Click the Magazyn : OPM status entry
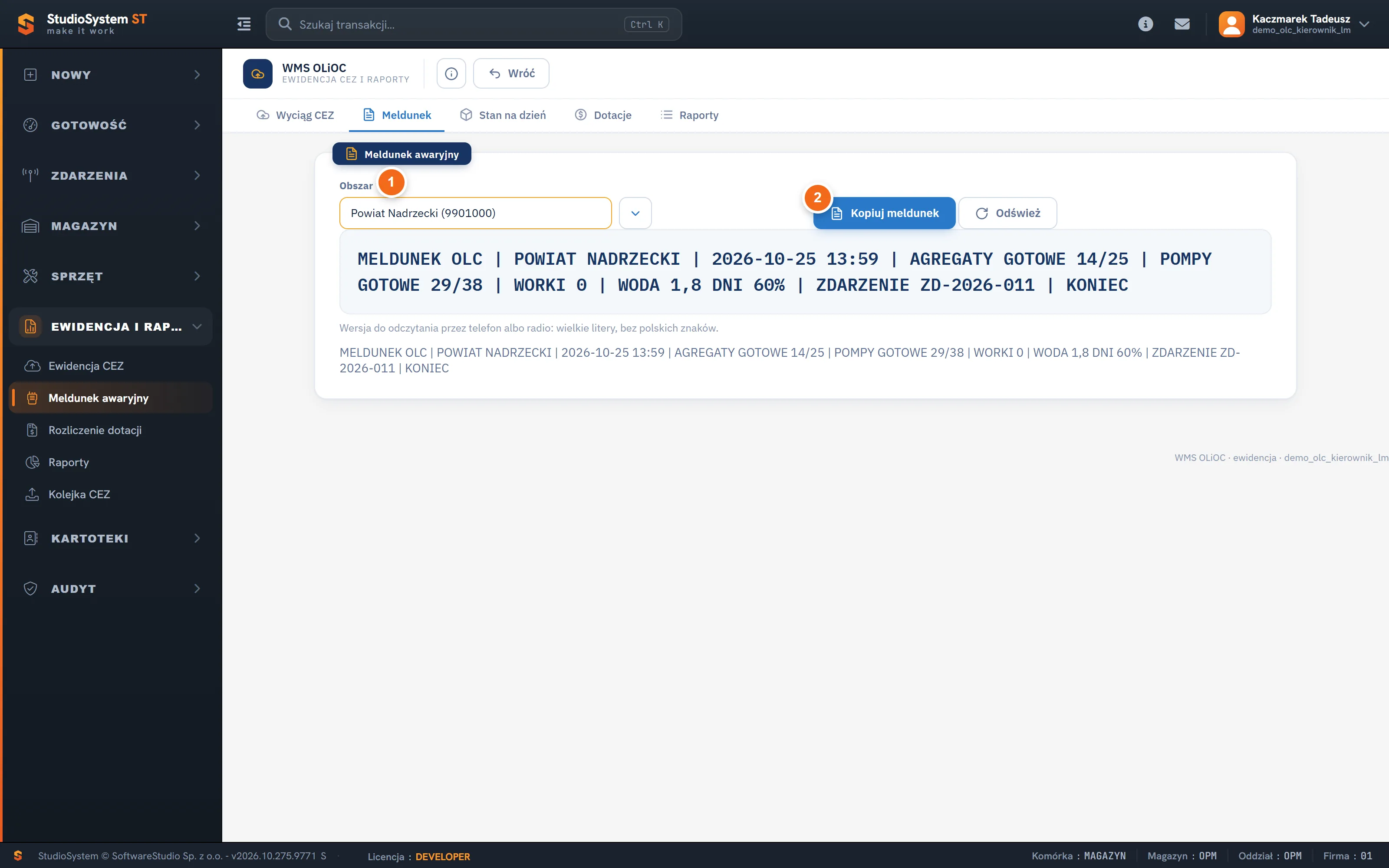Viewport: 1389px width, 868px height. (x=1182, y=856)
